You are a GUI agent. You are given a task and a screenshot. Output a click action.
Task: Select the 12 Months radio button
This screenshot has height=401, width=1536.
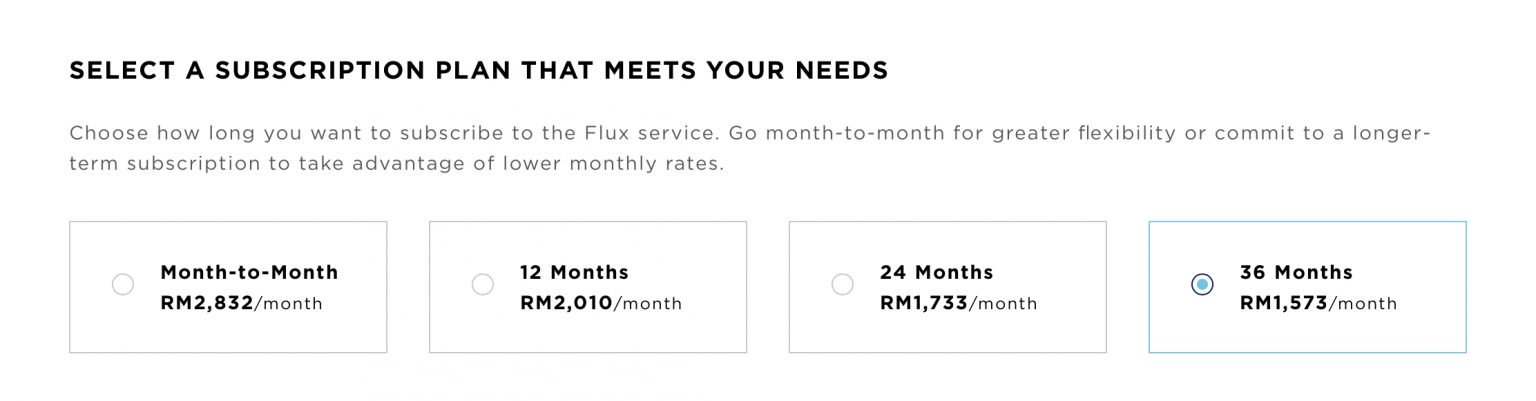[x=483, y=285]
